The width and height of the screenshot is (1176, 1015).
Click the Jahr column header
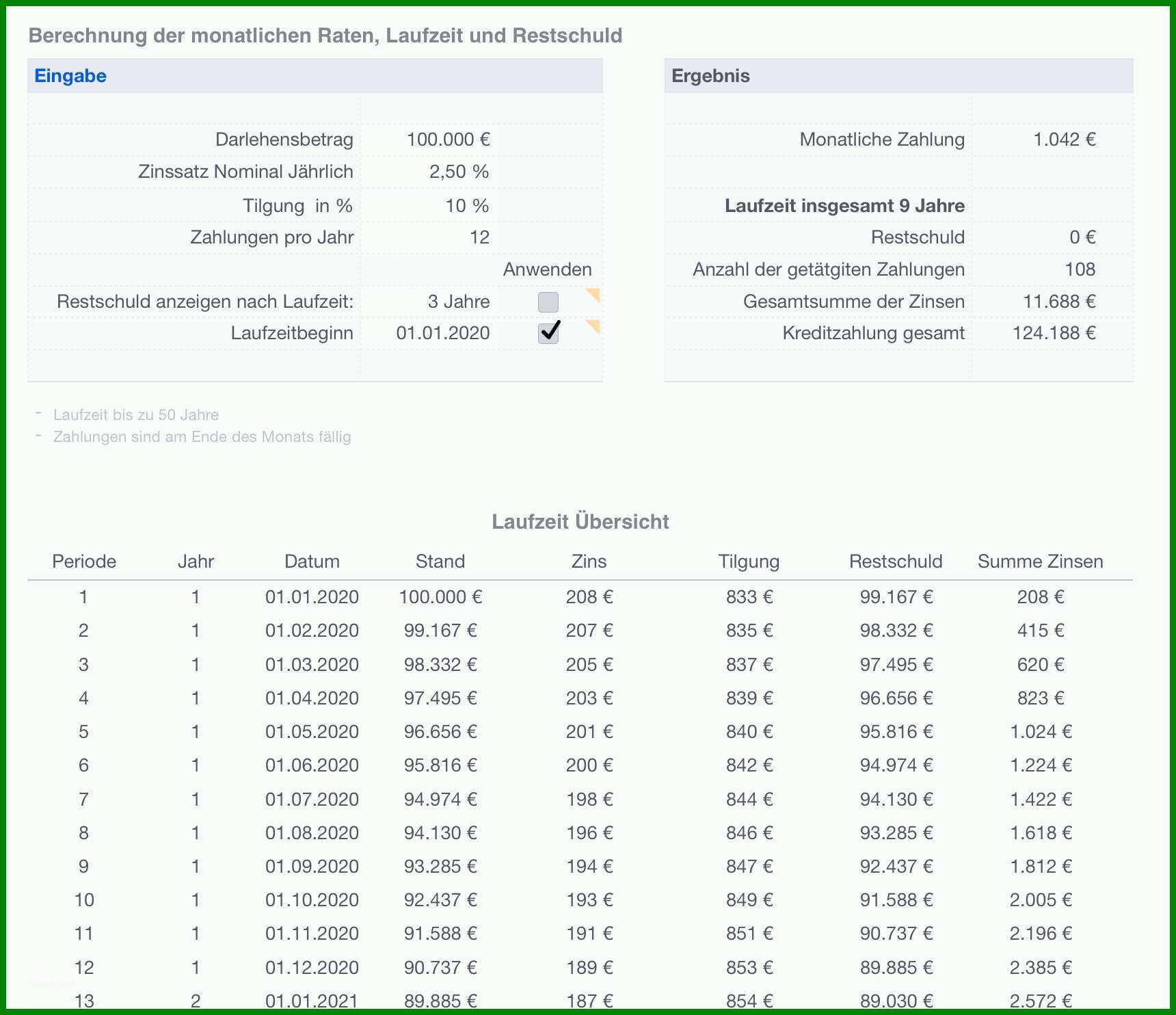[x=196, y=562]
